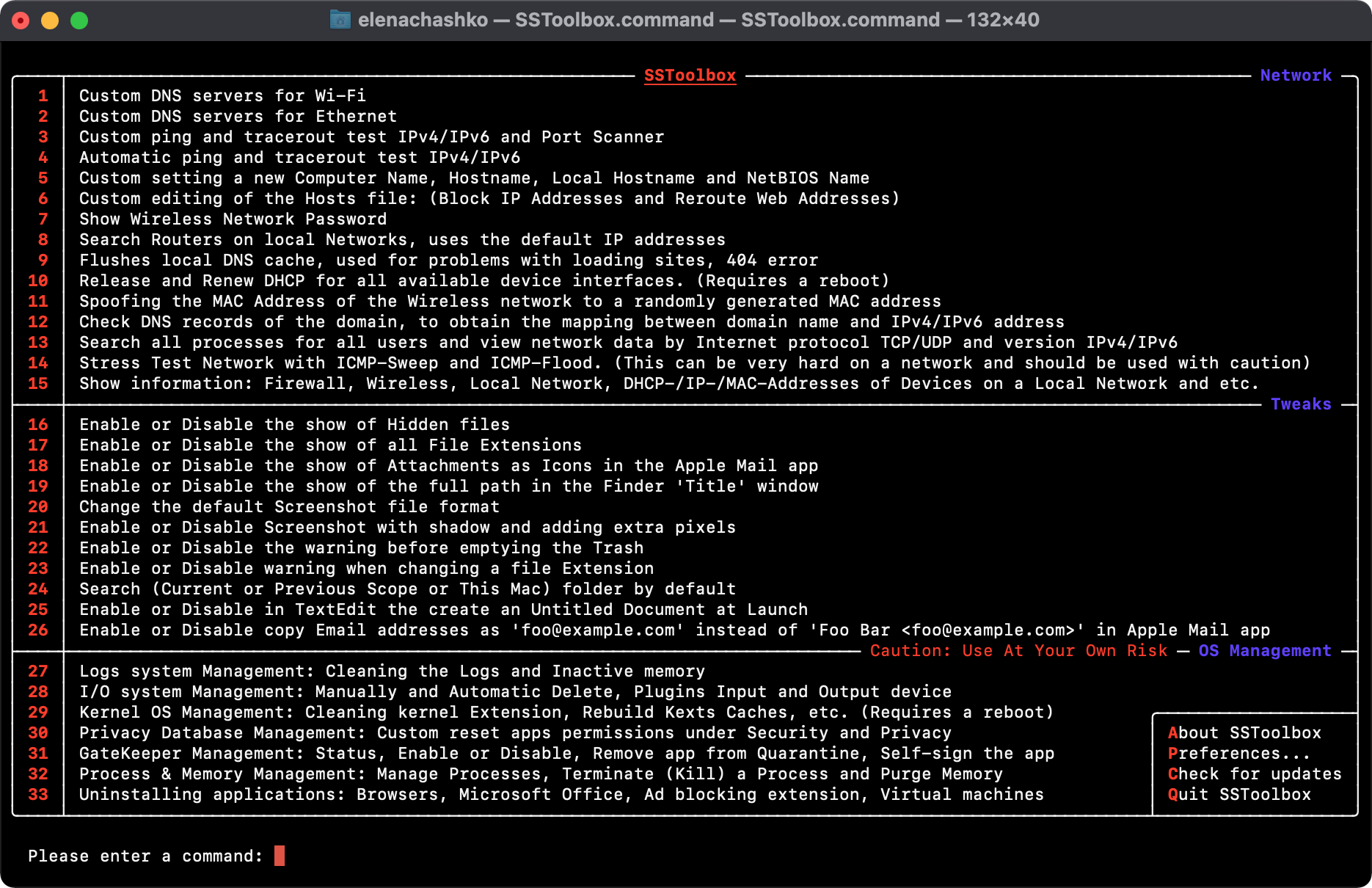This screenshot has height=888, width=1372.
Task: Select 'Search all processes for all users' line
Action: (x=628, y=343)
